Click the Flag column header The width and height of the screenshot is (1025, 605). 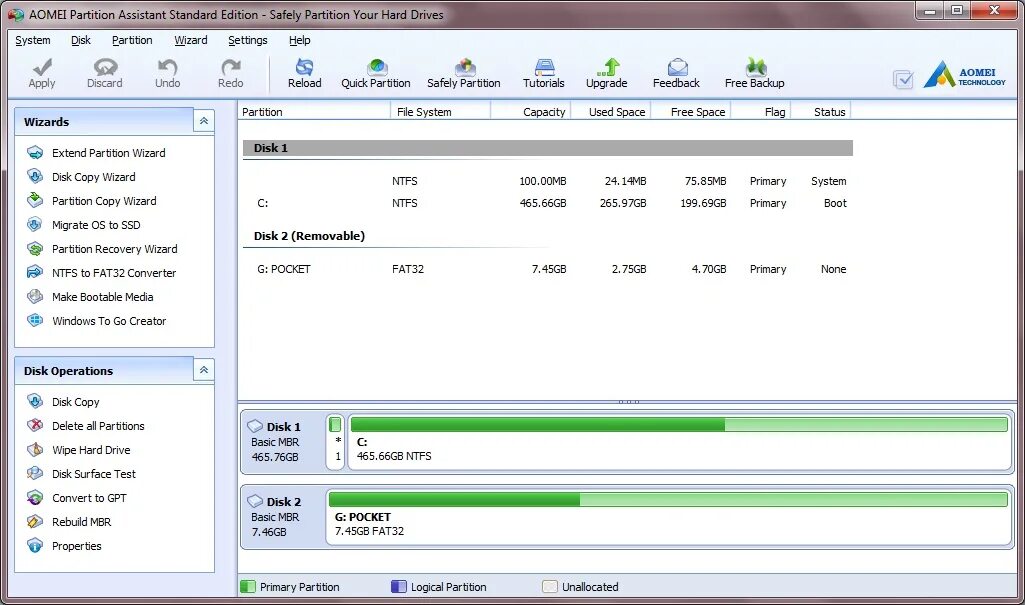click(x=761, y=112)
